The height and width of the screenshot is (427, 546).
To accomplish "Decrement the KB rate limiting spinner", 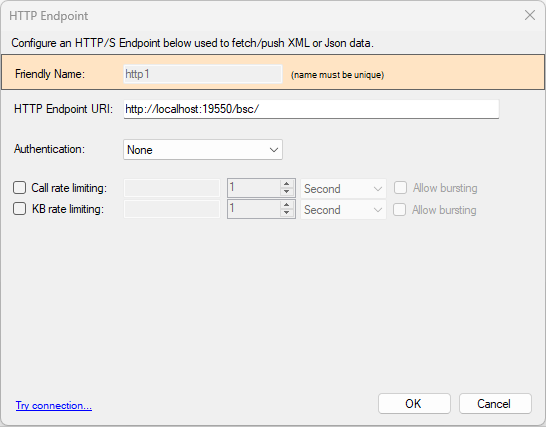I will pos(287,213).
